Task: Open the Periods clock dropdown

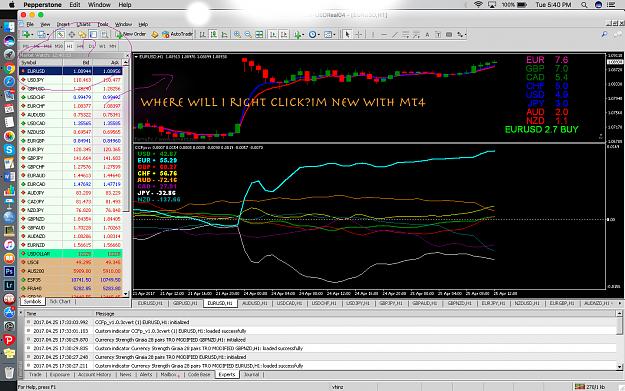Action: click(x=314, y=35)
